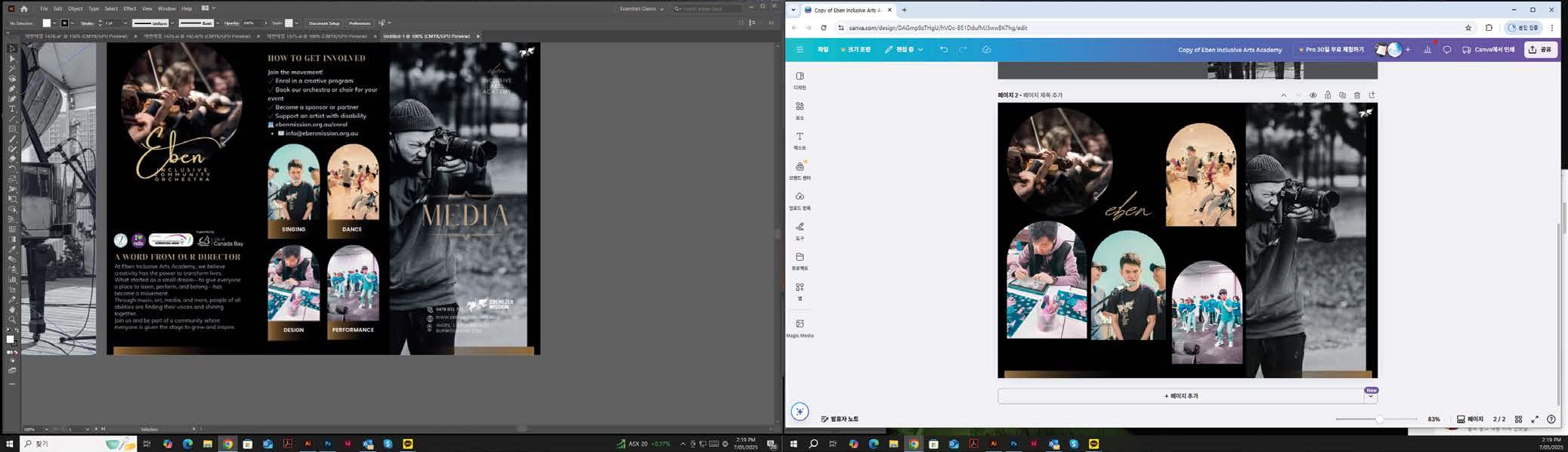Open the arrange documents dropdown in Illustrator

coord(208,8)
